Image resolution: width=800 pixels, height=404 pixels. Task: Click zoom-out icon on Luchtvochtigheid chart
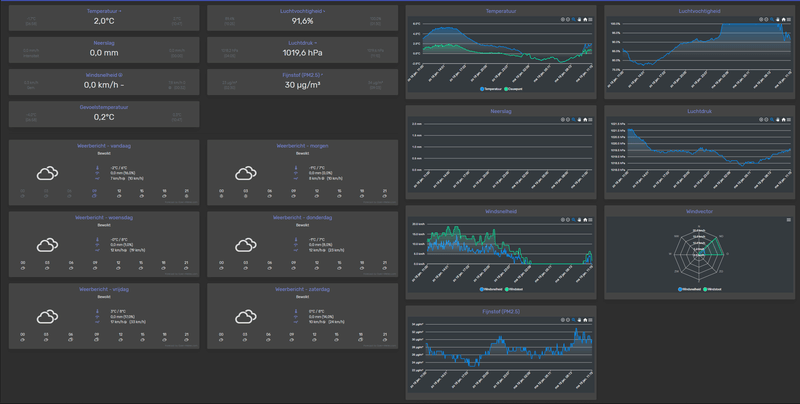766,19
